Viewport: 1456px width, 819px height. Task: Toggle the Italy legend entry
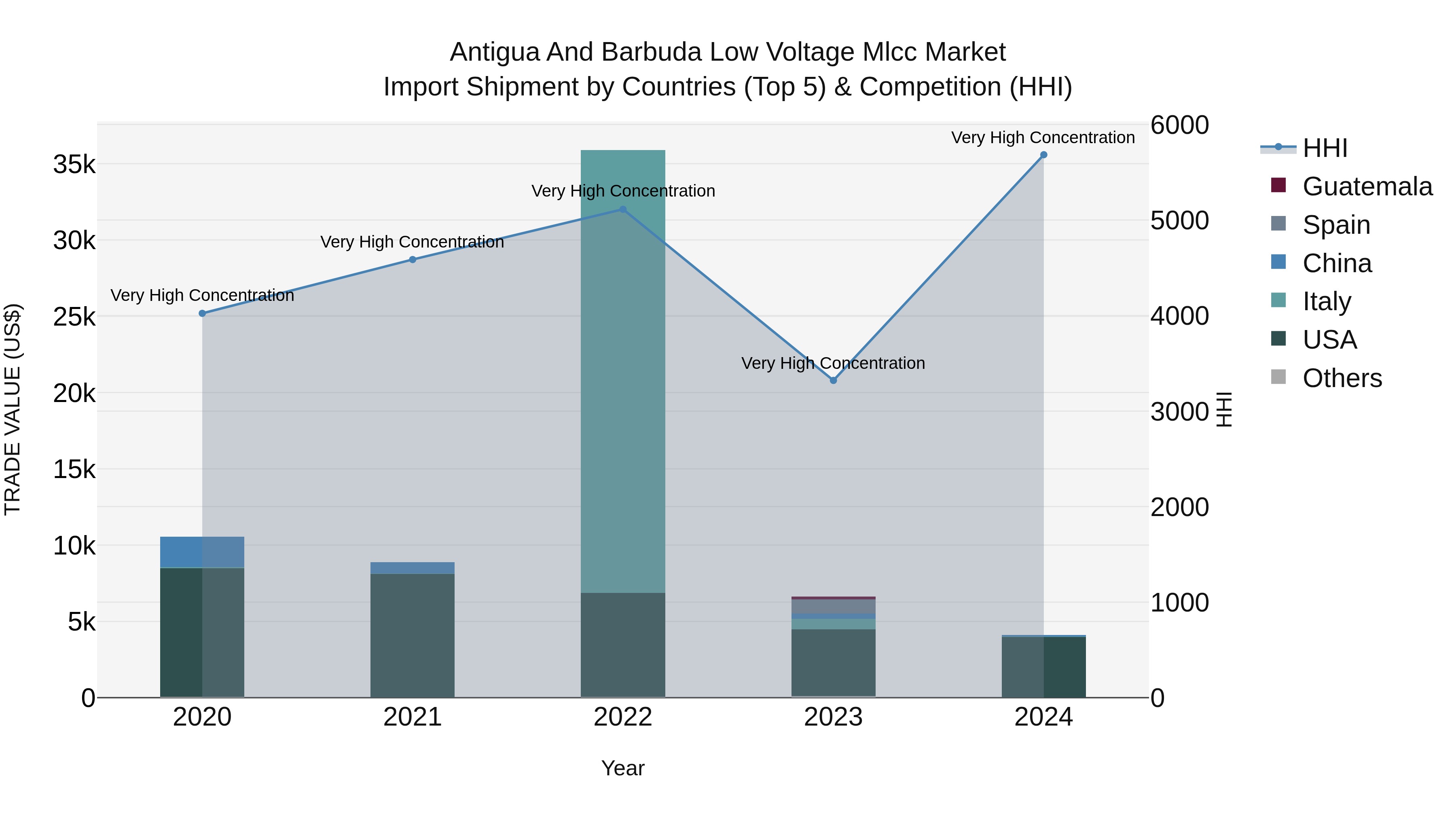pyautogui.click(x=1311, y=301)
